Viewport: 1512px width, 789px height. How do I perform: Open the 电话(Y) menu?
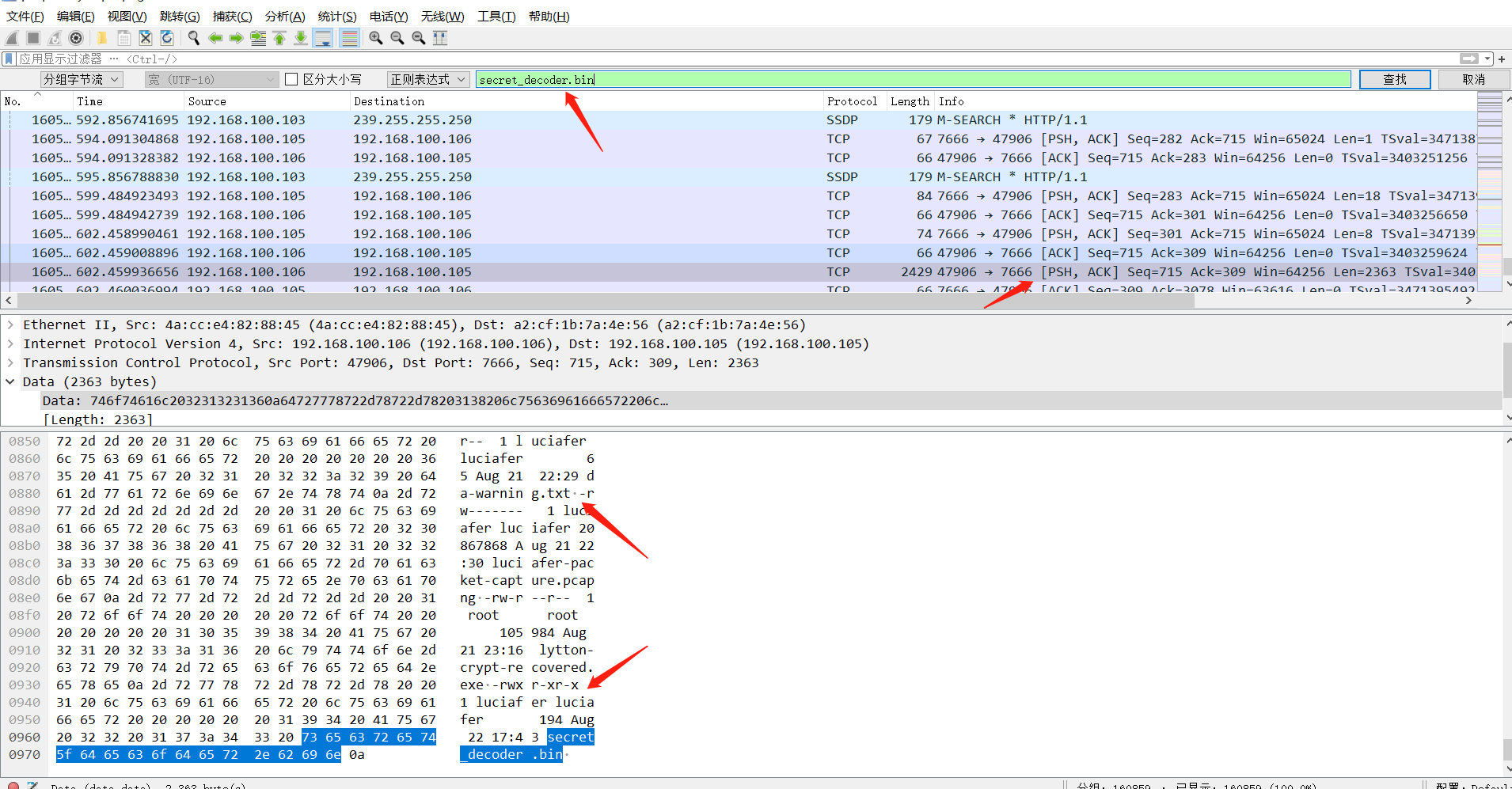coord(389,17)
